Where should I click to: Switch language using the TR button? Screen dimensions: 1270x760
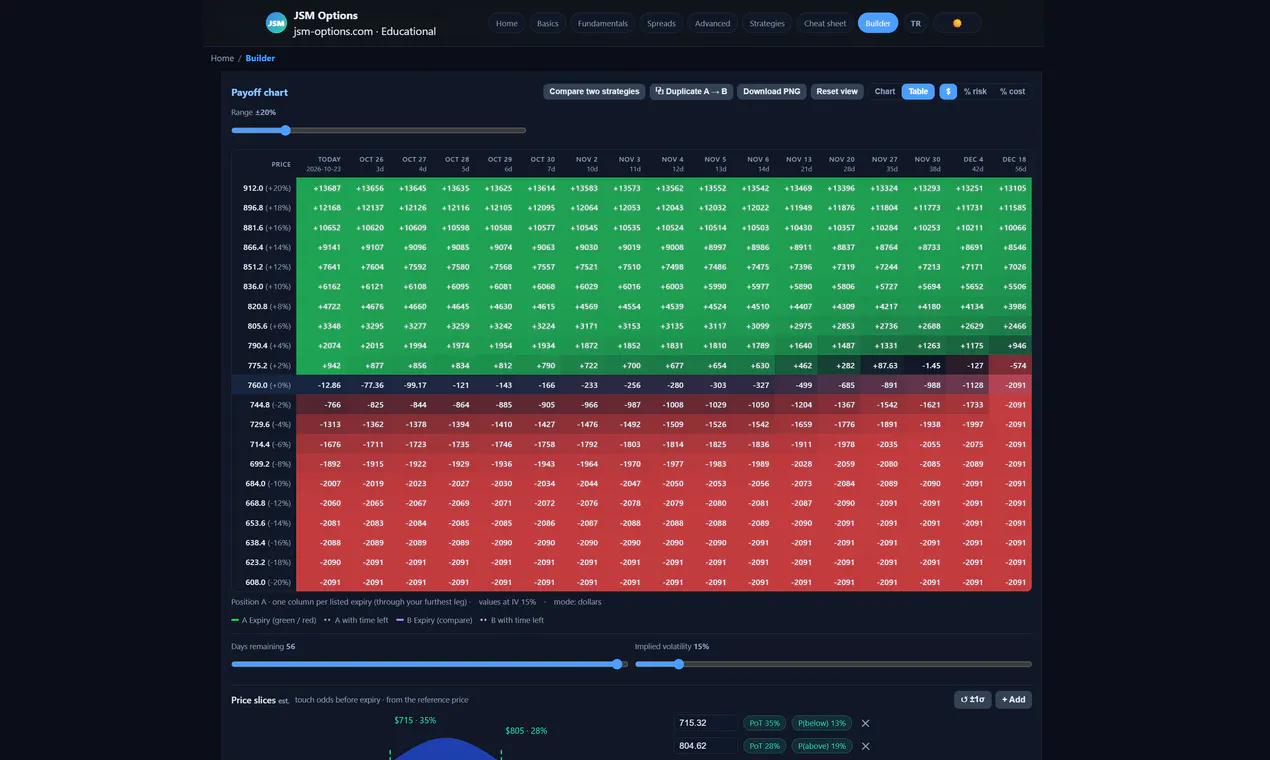pos(915,23)
